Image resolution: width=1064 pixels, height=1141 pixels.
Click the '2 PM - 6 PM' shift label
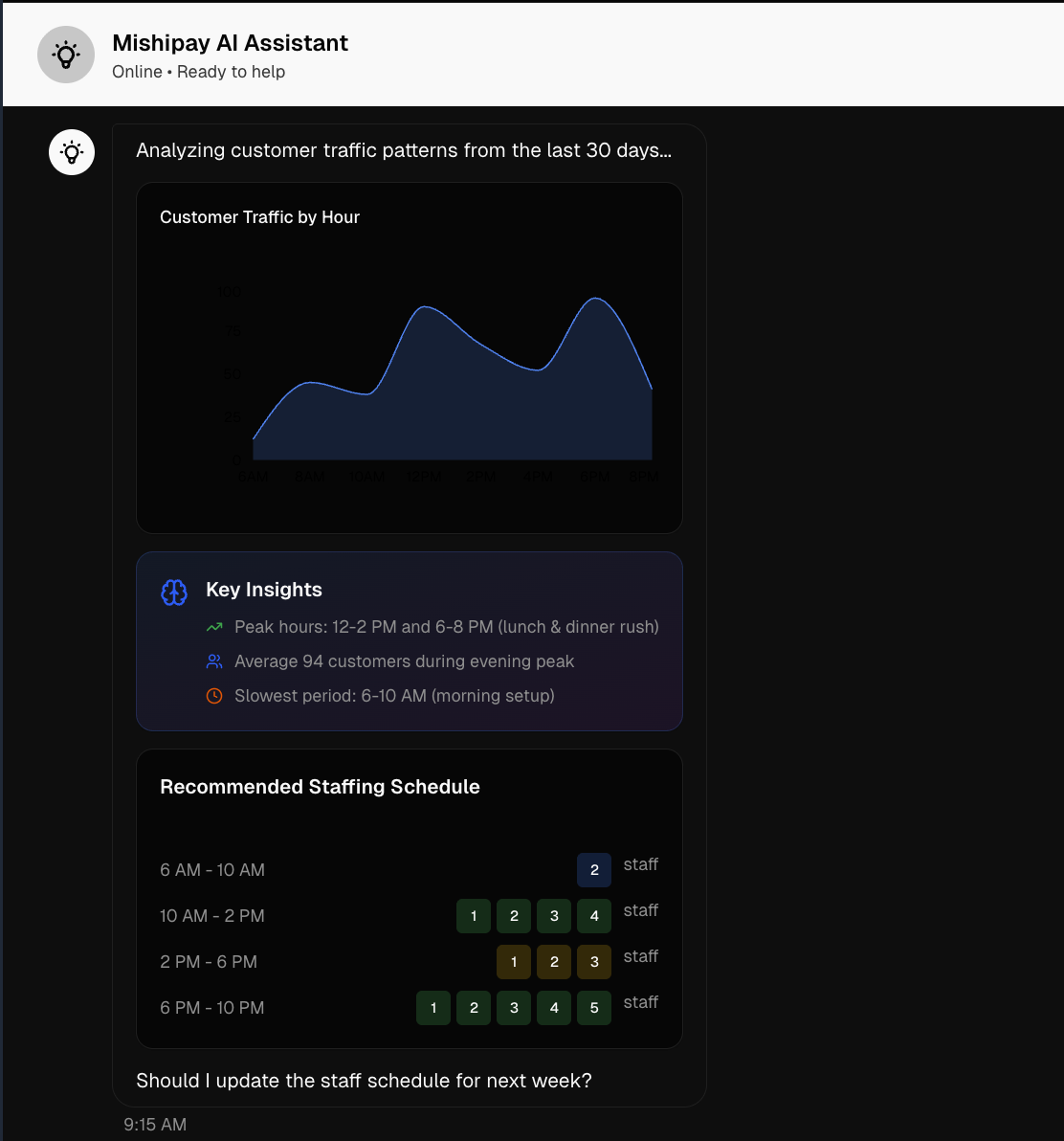point(209,962)
